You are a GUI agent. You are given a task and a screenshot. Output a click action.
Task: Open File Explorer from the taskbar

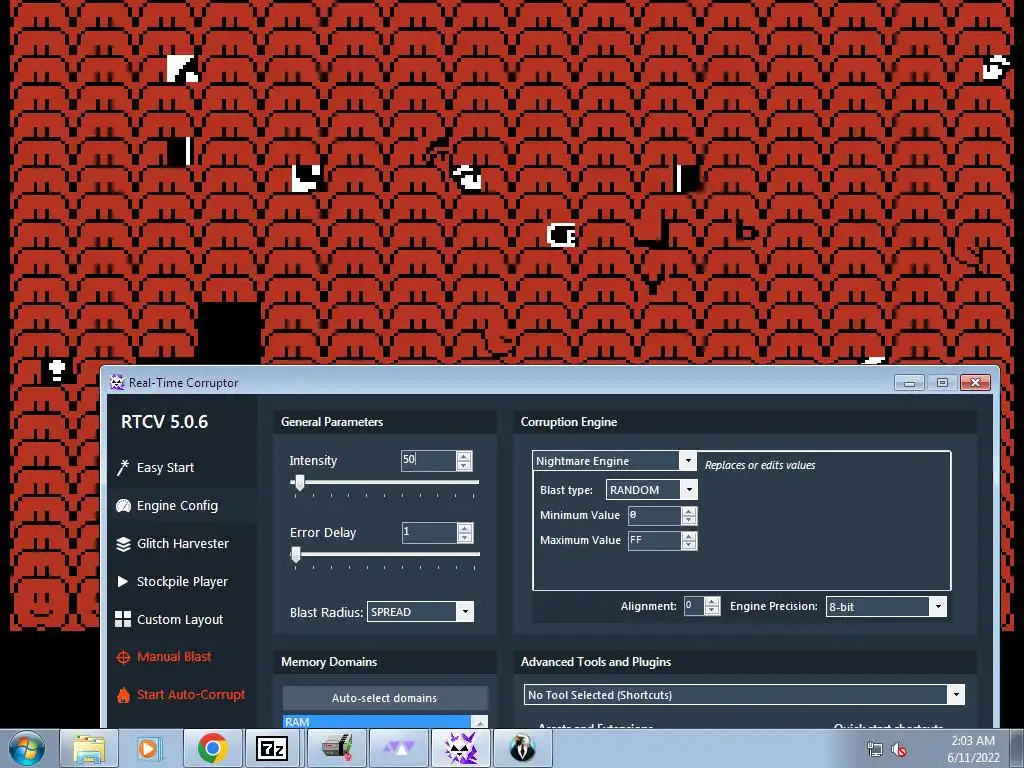pyautogui.click(x=89, y=748)
